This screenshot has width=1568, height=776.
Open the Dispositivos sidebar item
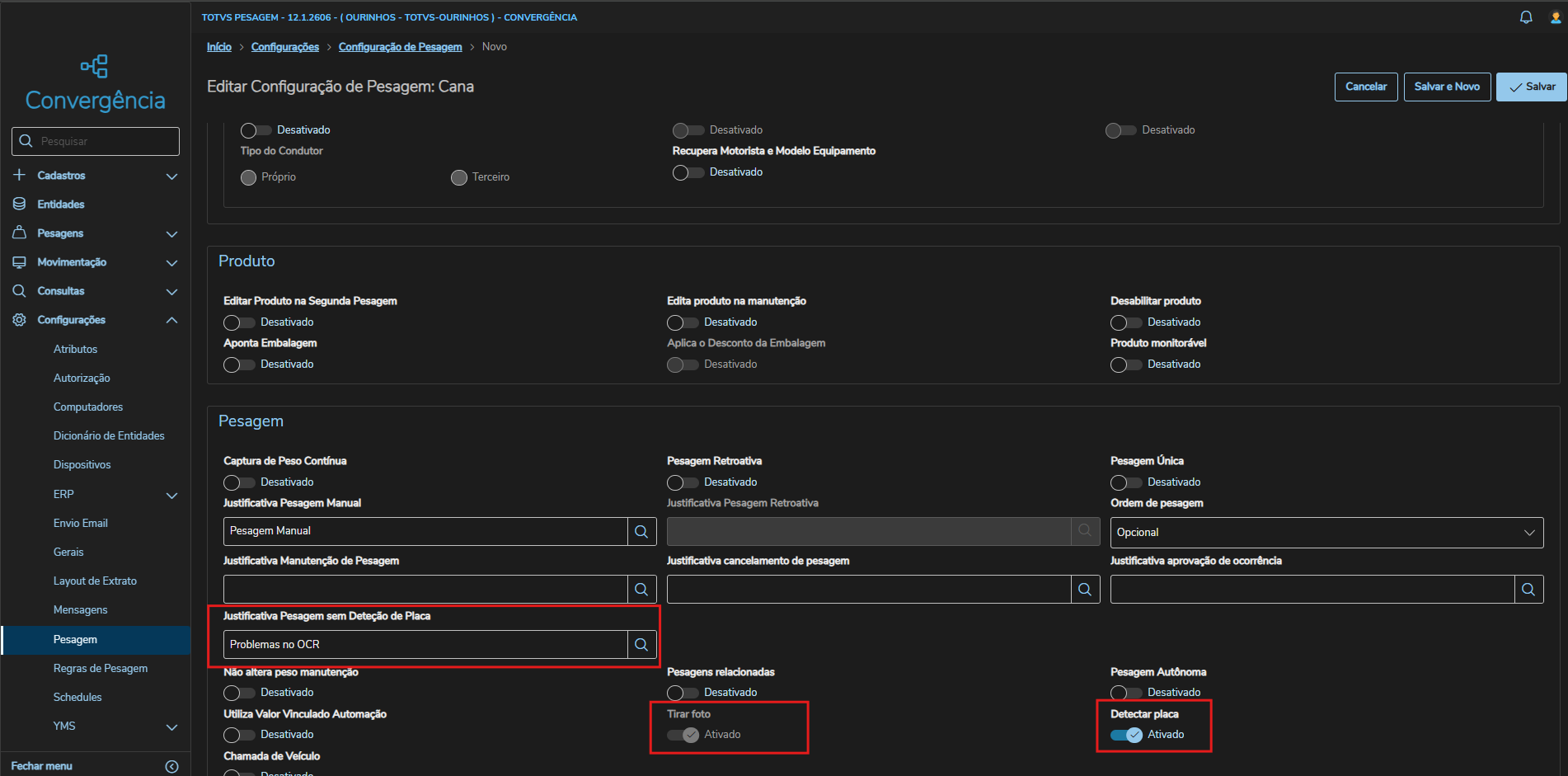click(82, 464)
